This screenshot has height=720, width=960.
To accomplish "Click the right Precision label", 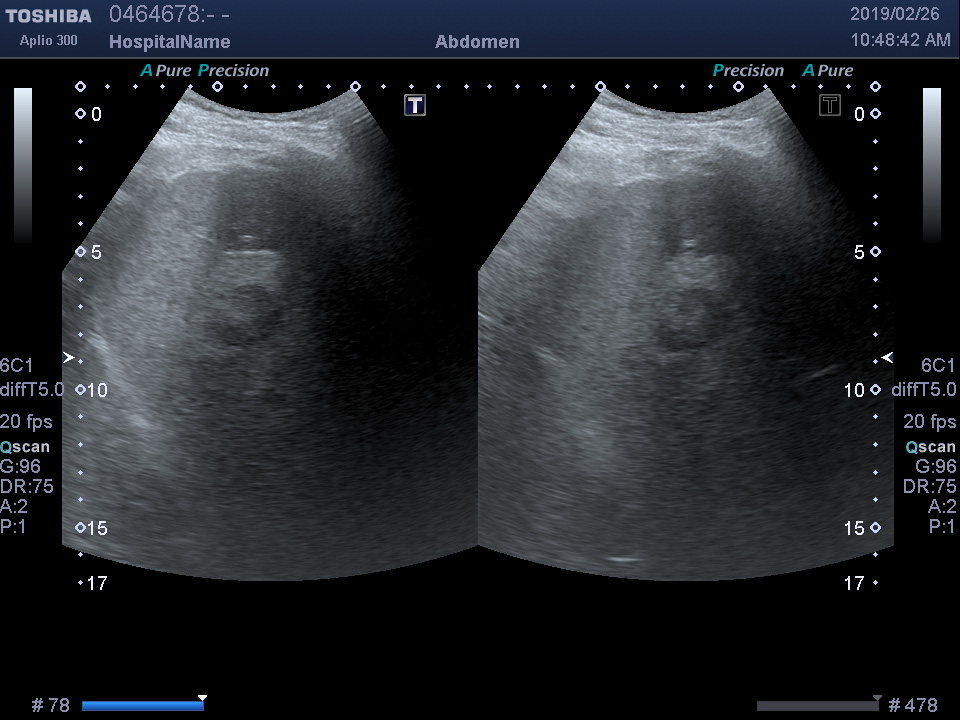I will pyautogui.click(x=748, y=70).
